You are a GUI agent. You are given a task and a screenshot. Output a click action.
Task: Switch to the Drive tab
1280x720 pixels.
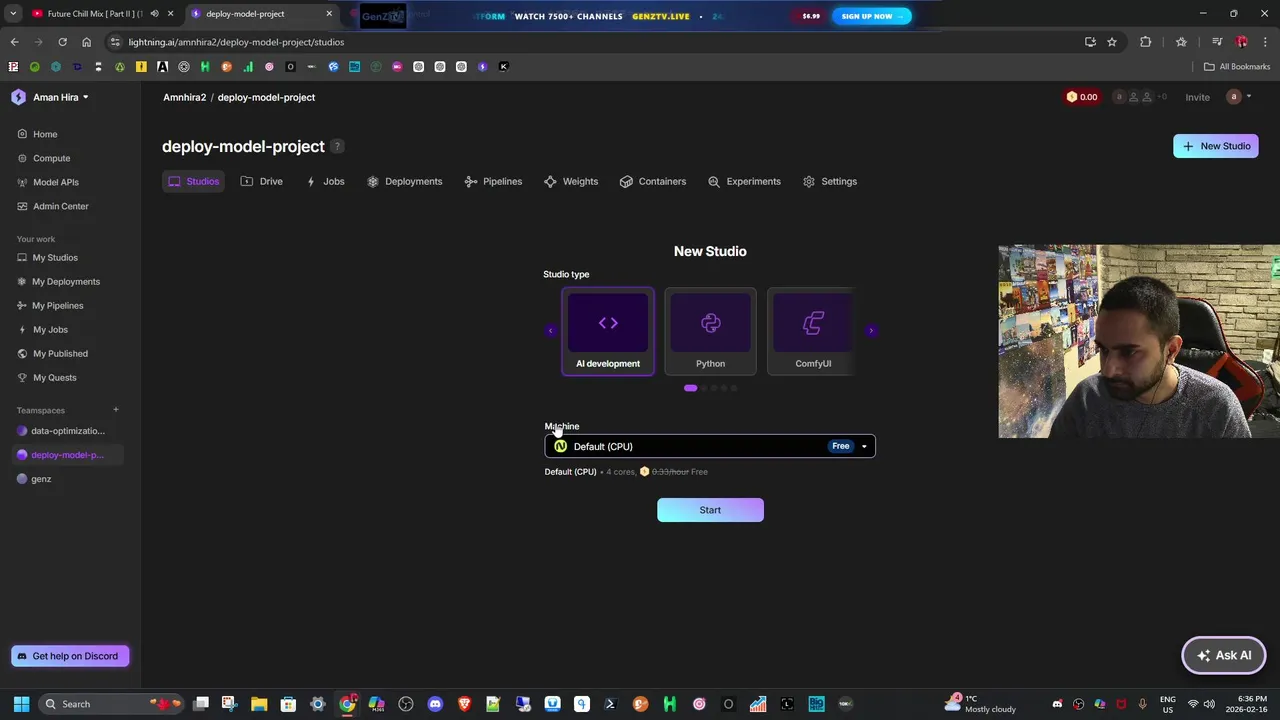coord(262,181)
